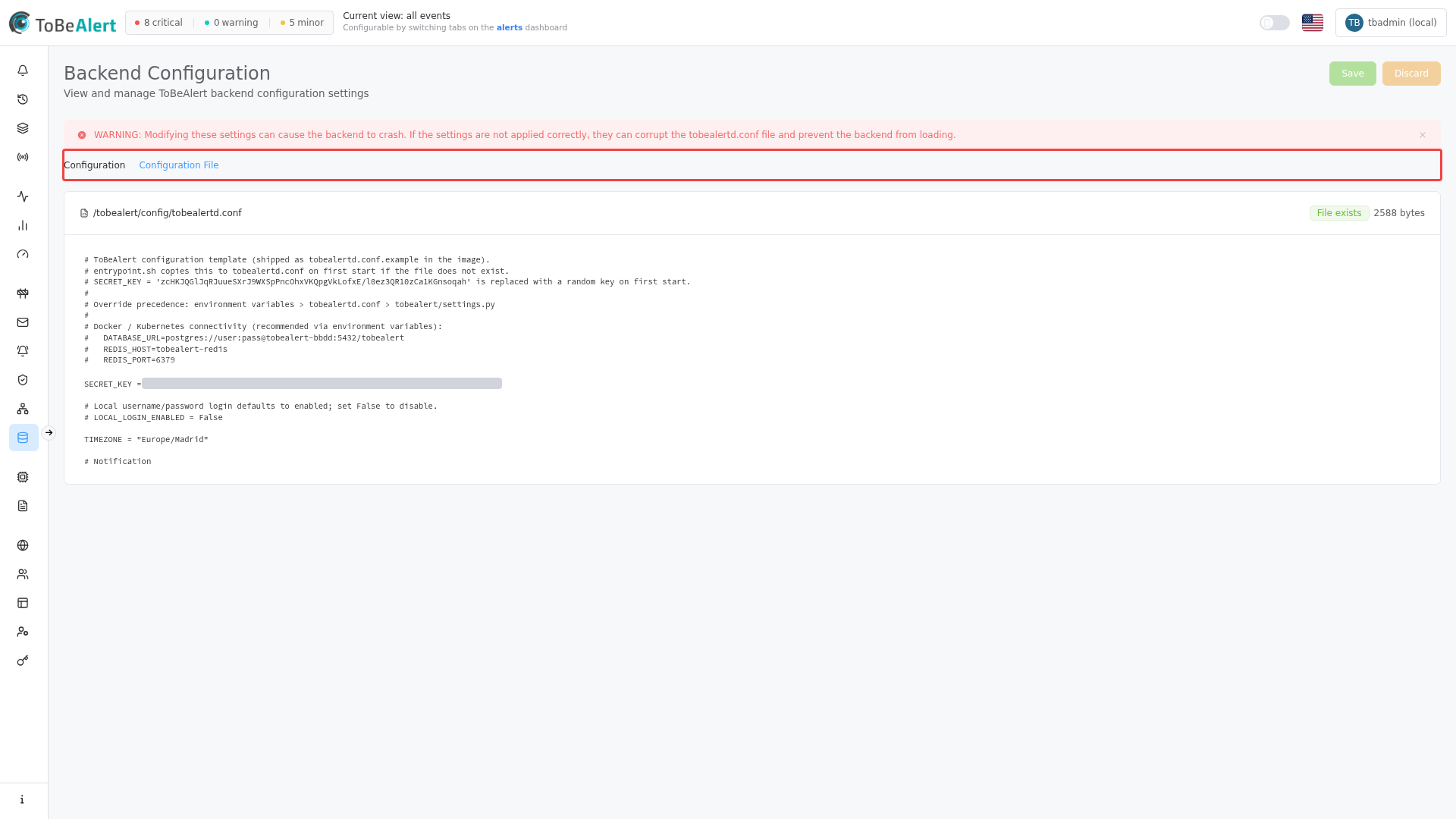Open the CPU chip sidebar icon
1456x819 pixels.
(x=23, y=477)
